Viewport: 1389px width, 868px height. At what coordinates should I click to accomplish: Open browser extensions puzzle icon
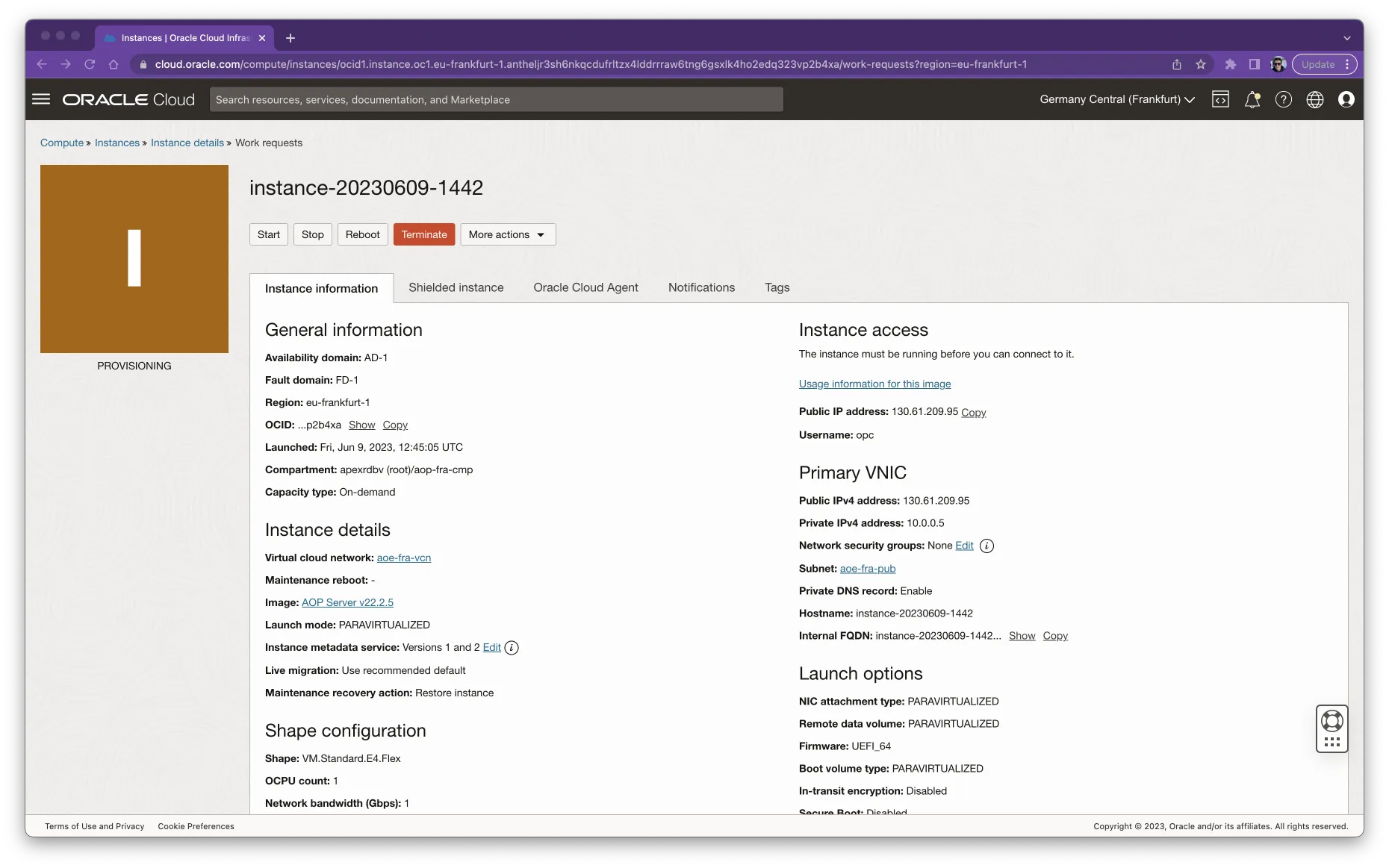[1231, 64]
